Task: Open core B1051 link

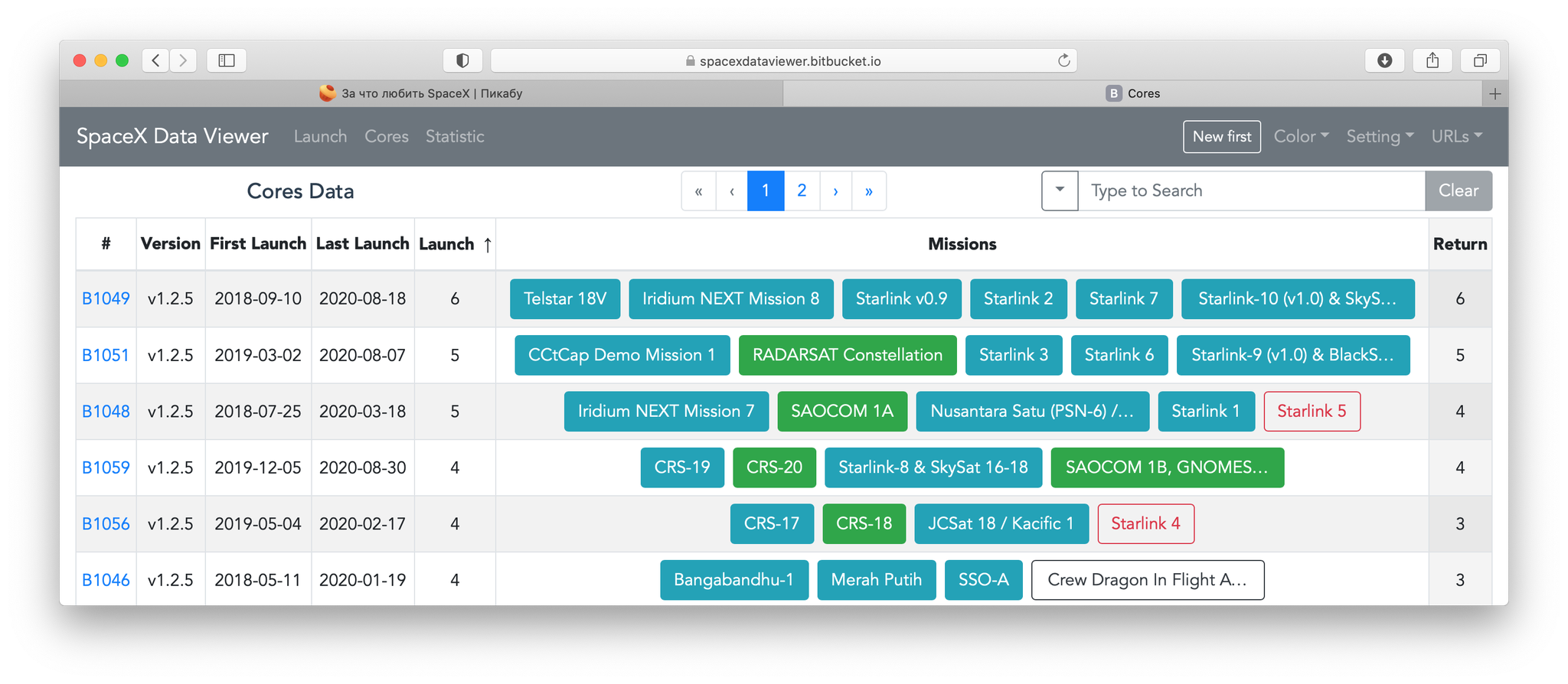Action: click(106, 355)
